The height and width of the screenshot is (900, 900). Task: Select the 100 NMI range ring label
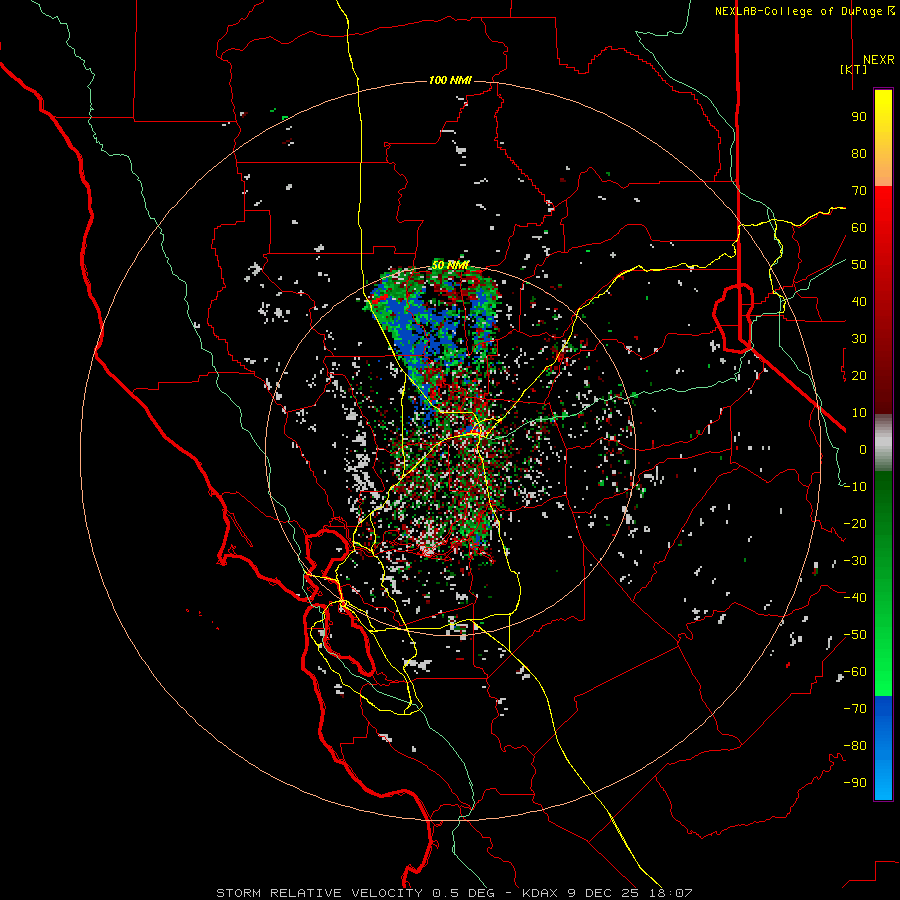click(x=450, y=80)
